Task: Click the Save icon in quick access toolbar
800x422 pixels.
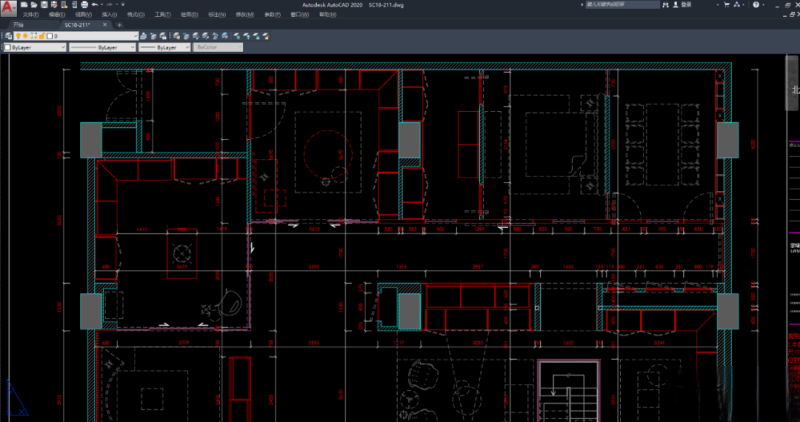Action: pos(46,5)
